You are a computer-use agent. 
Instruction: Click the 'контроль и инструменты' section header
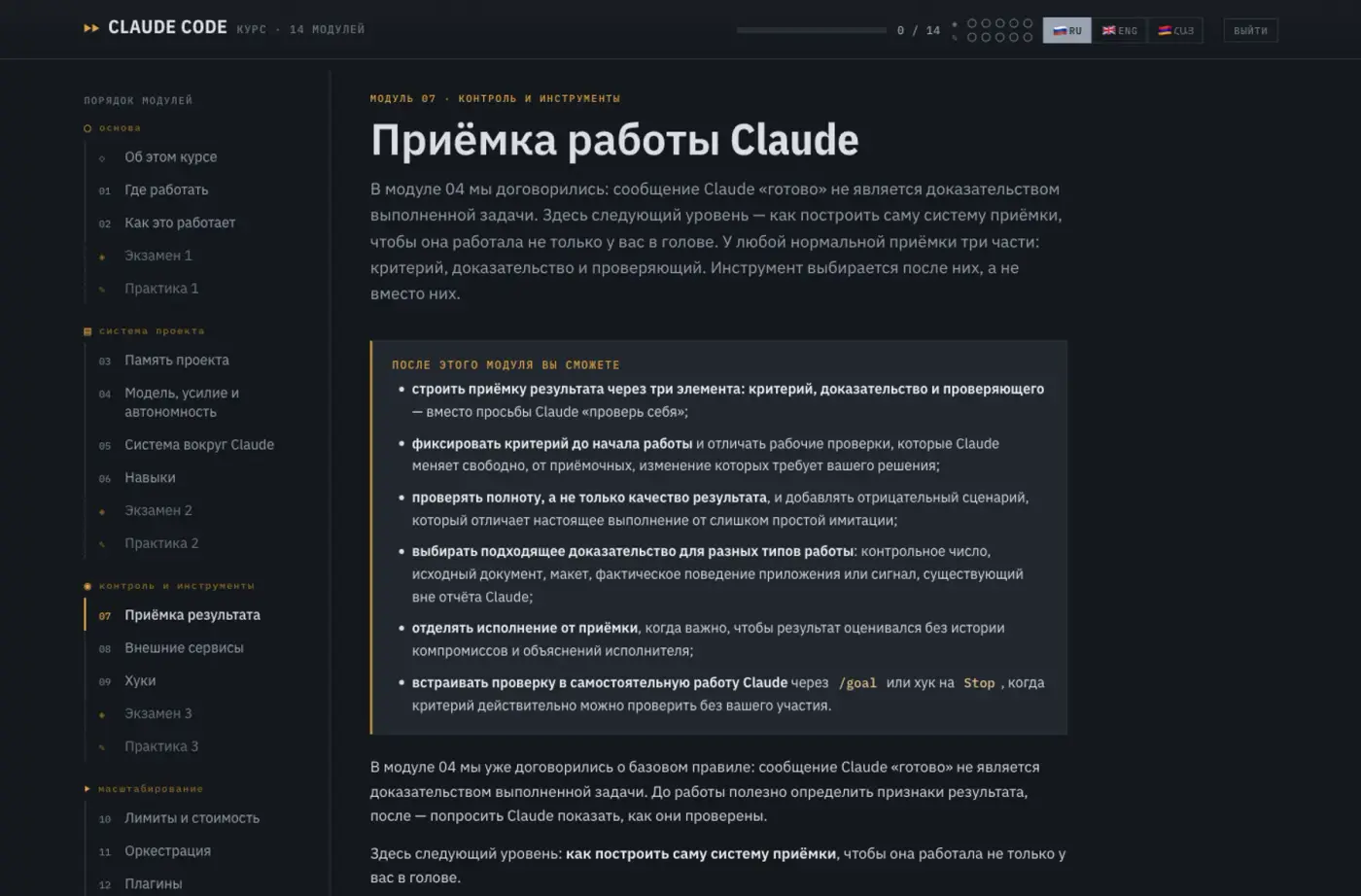(x=176, y=586)
